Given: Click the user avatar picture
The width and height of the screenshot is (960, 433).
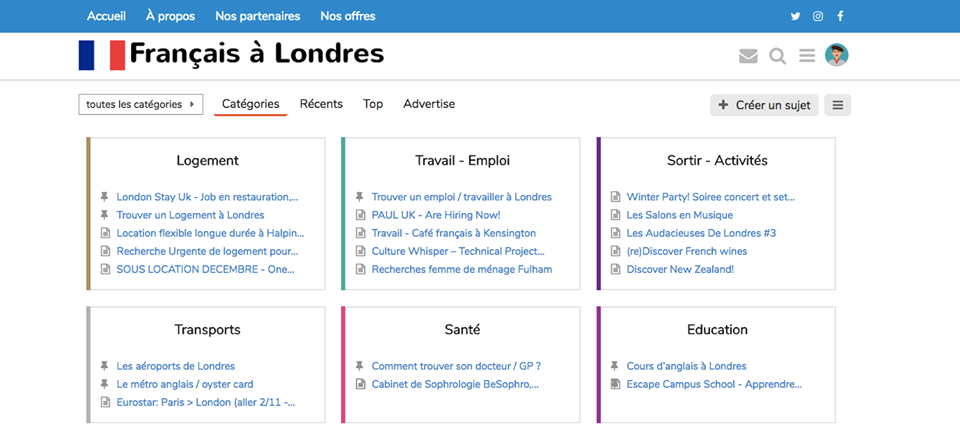Looking at the screenshot, I should (836, 55).
